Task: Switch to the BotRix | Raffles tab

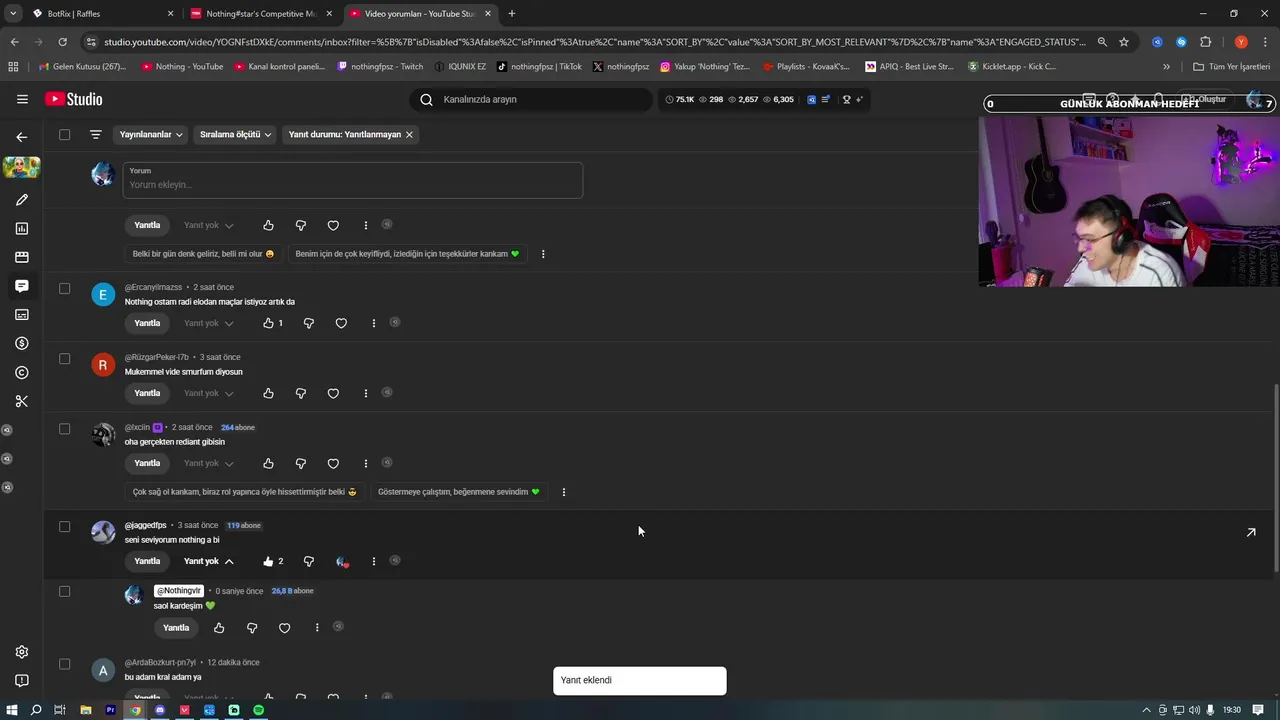Action: [103, 14]
